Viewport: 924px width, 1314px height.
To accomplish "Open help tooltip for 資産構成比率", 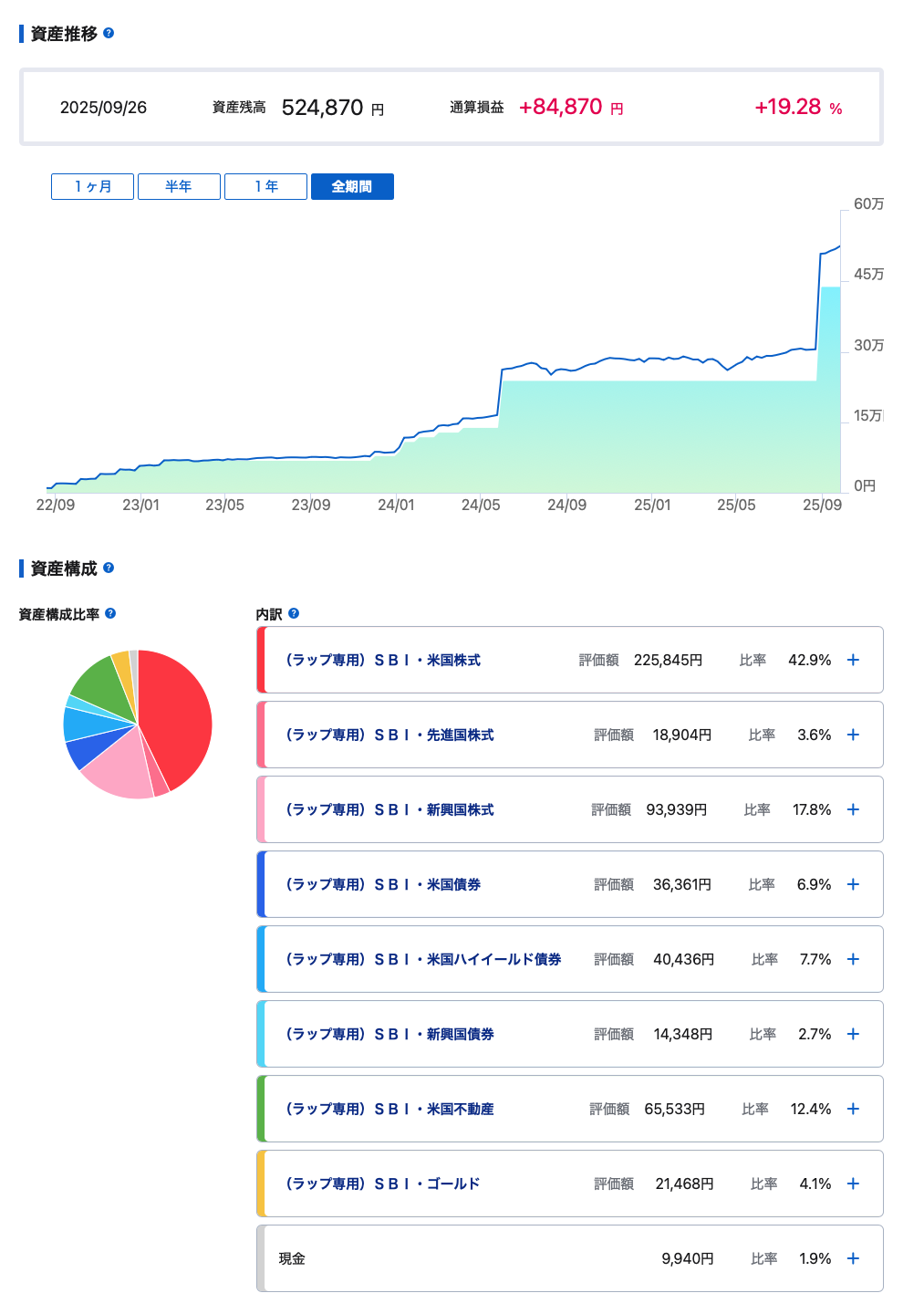I will (110, 613).
